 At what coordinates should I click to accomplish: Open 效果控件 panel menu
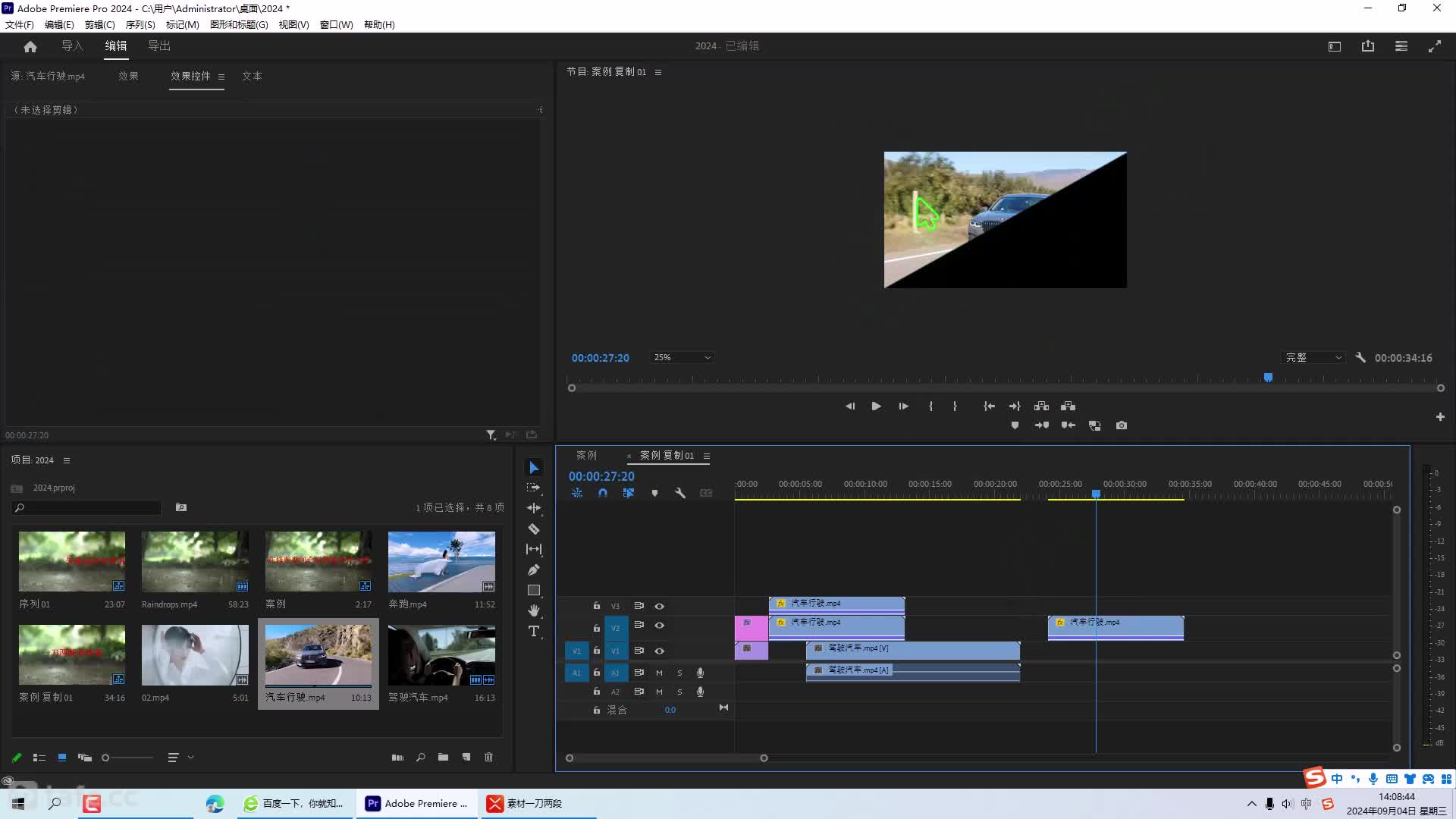pos(221,77)
